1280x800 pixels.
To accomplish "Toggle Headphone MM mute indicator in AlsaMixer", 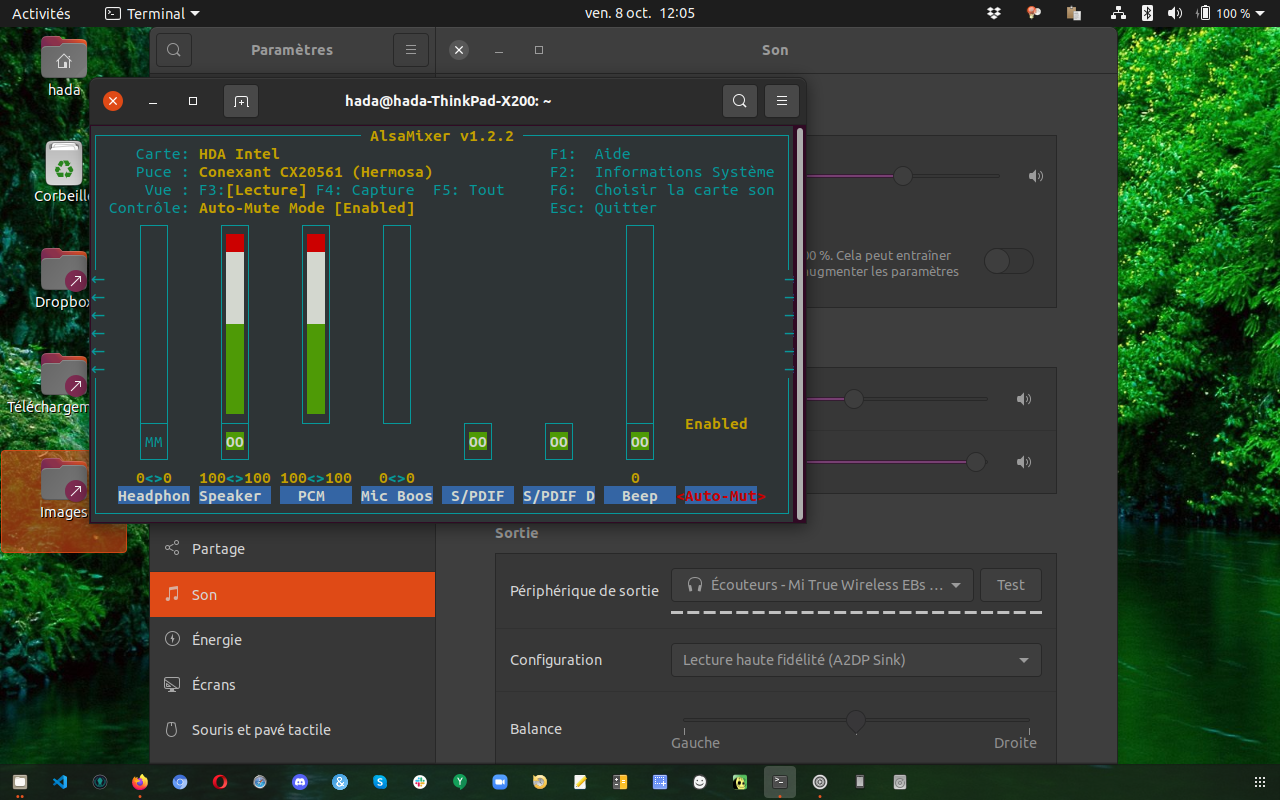I will [153, 442].
